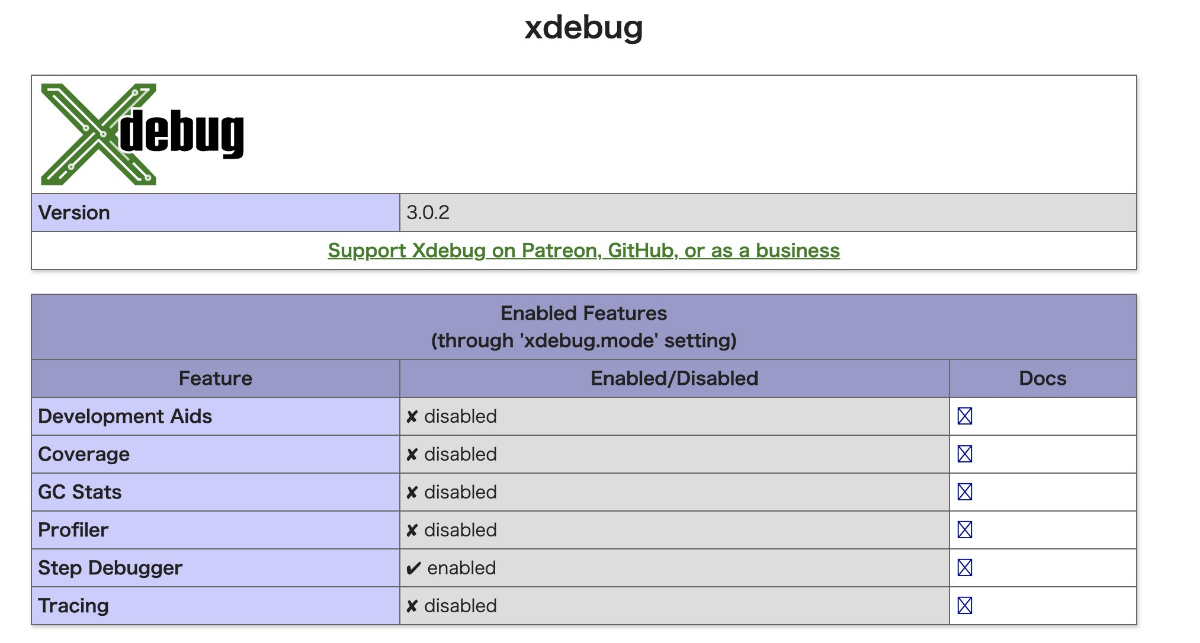Open docs icon for Coverage
The image size is (1200, 643).
(x=964, y=454)
